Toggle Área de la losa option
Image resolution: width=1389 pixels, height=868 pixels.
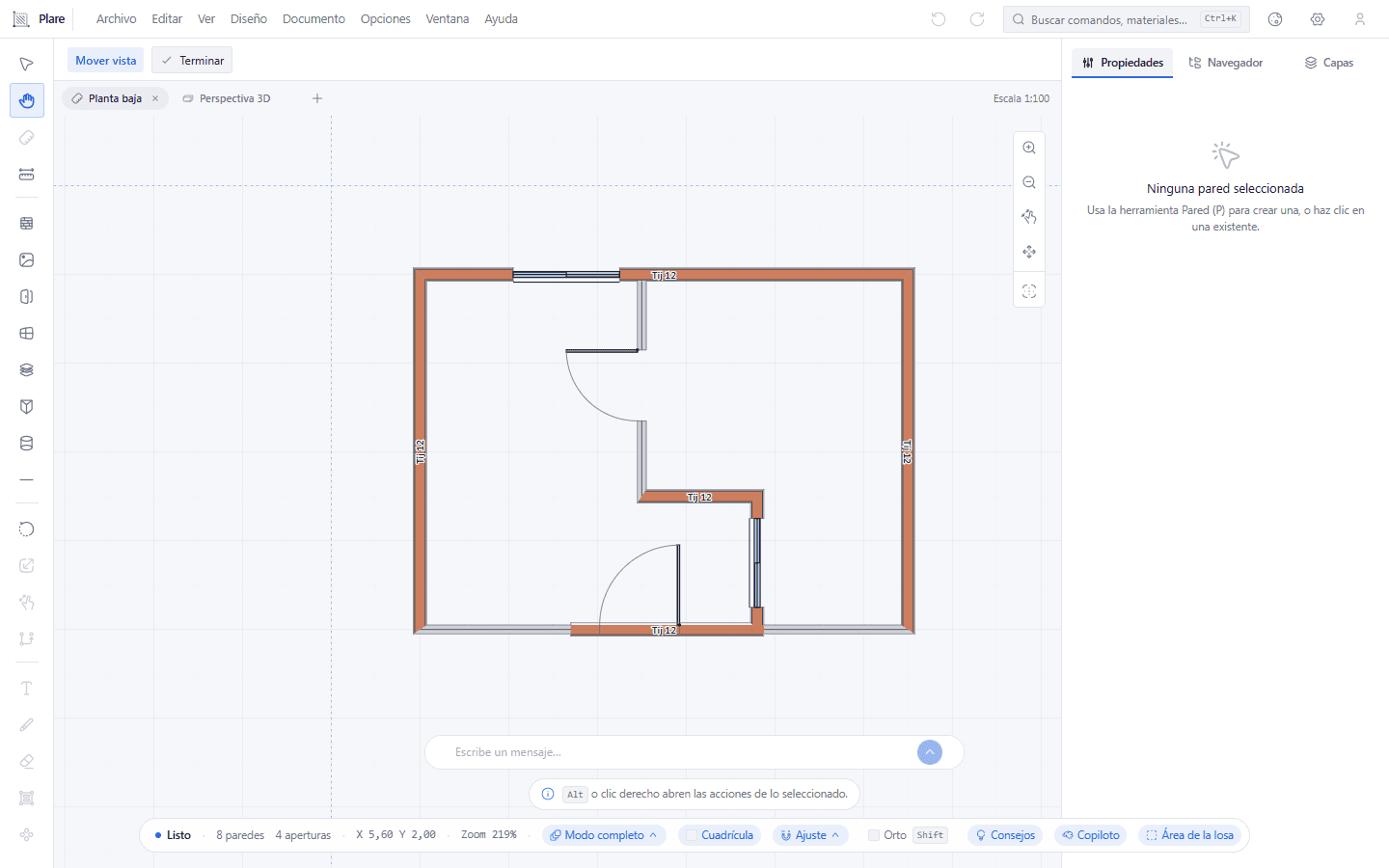pyautogui.click(x=1189, y=835)
